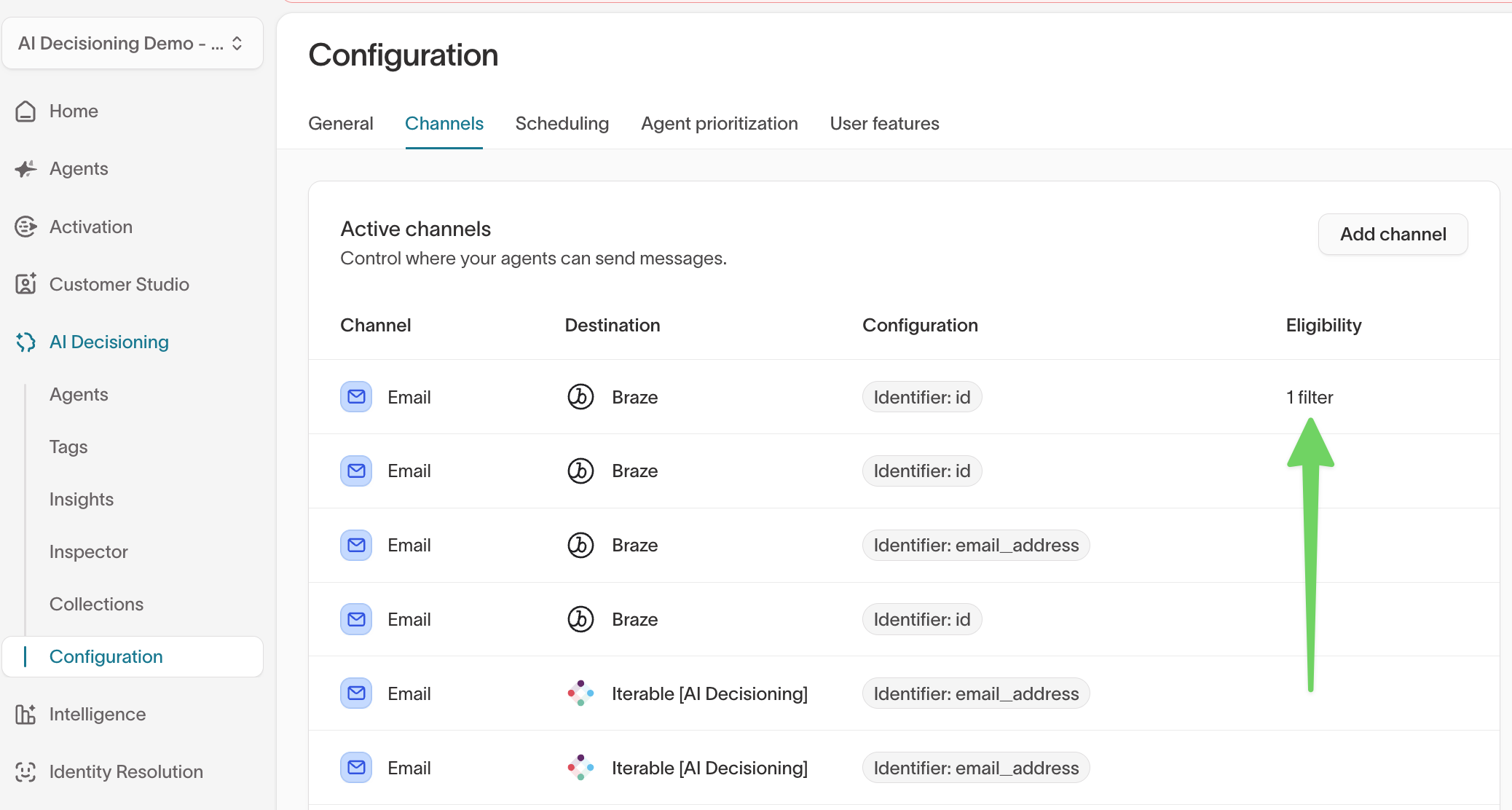
Task: Click the Add channel button
Action: pyautogui.click(x=1393, y=235)
